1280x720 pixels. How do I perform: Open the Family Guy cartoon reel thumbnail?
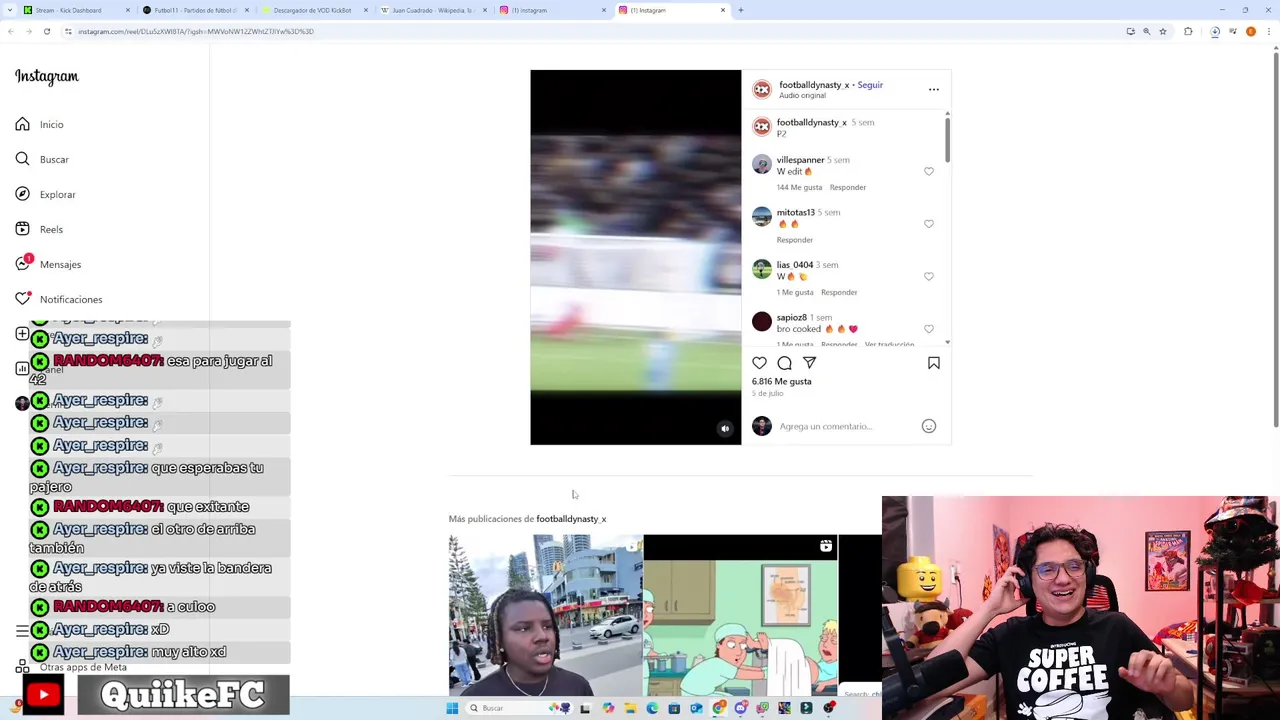coord(740,615)
